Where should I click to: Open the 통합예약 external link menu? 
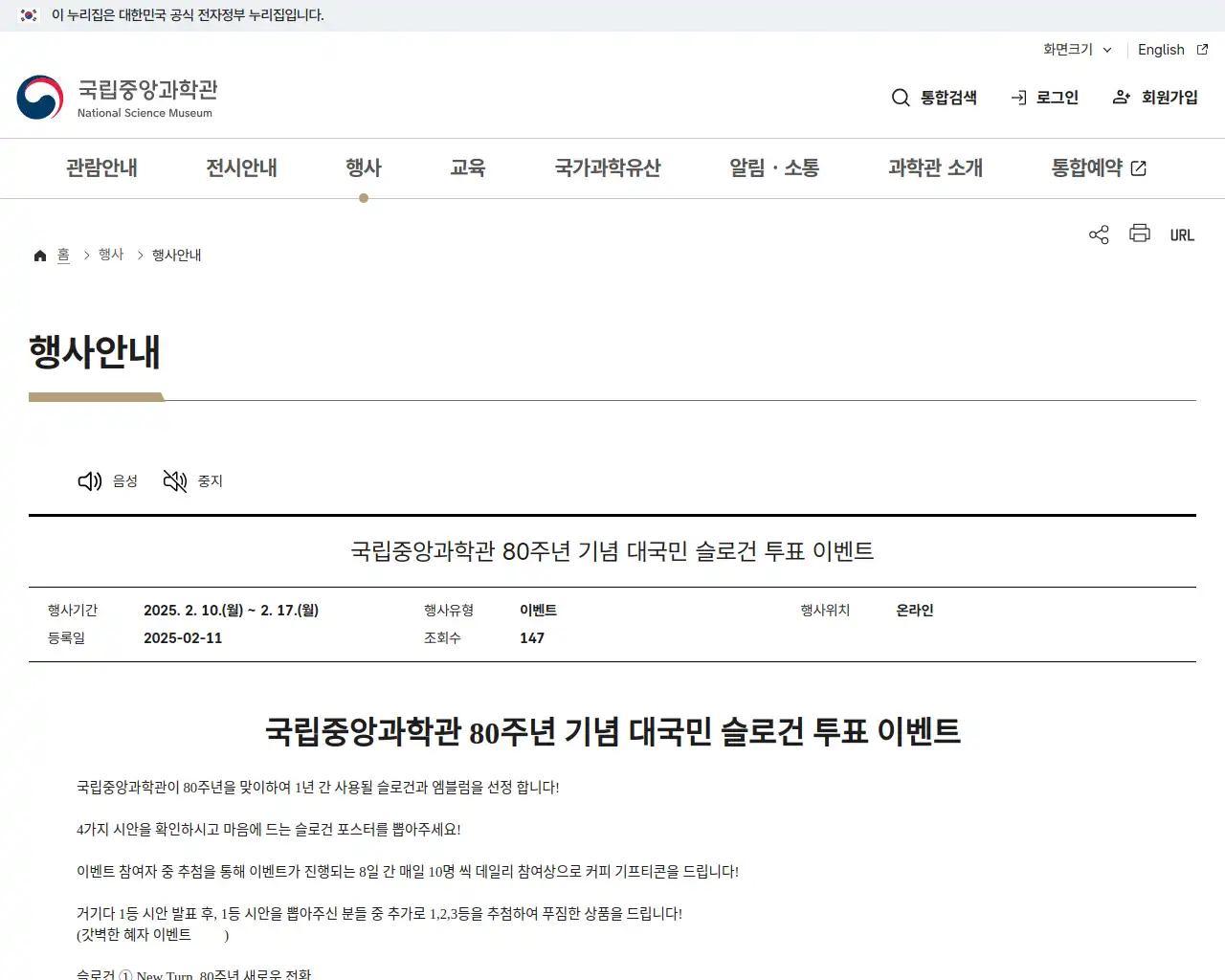tap(1097, 167)
